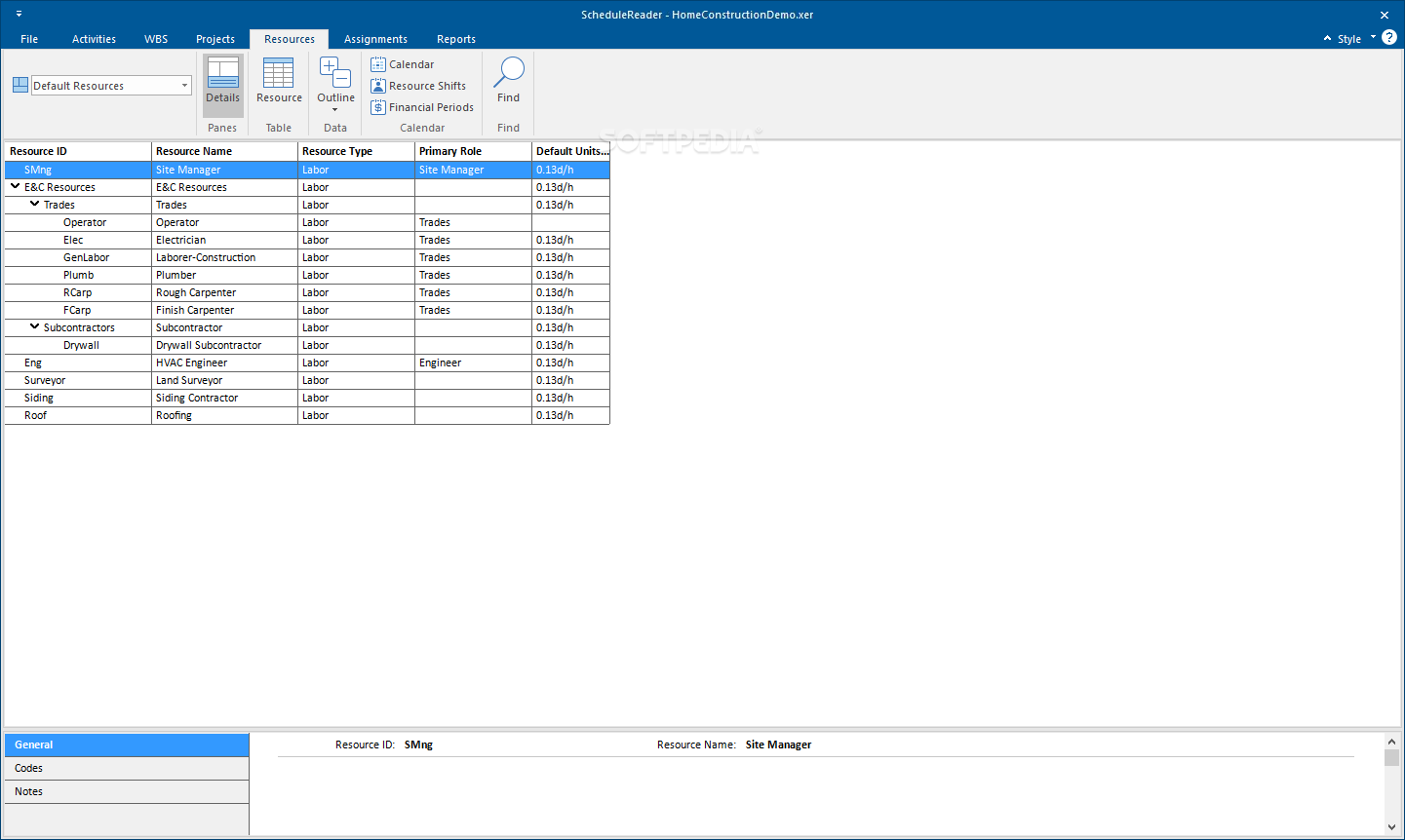Select the Drywall resource row

(307, 345)
